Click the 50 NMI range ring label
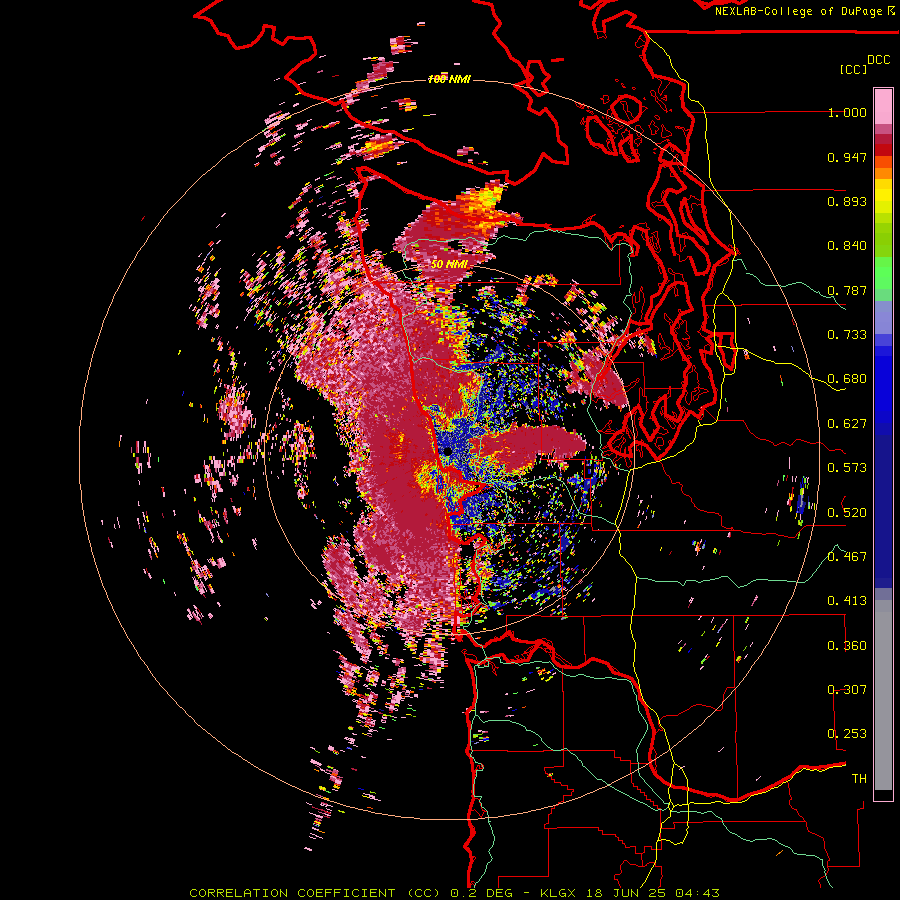 [x=449, y=264]
